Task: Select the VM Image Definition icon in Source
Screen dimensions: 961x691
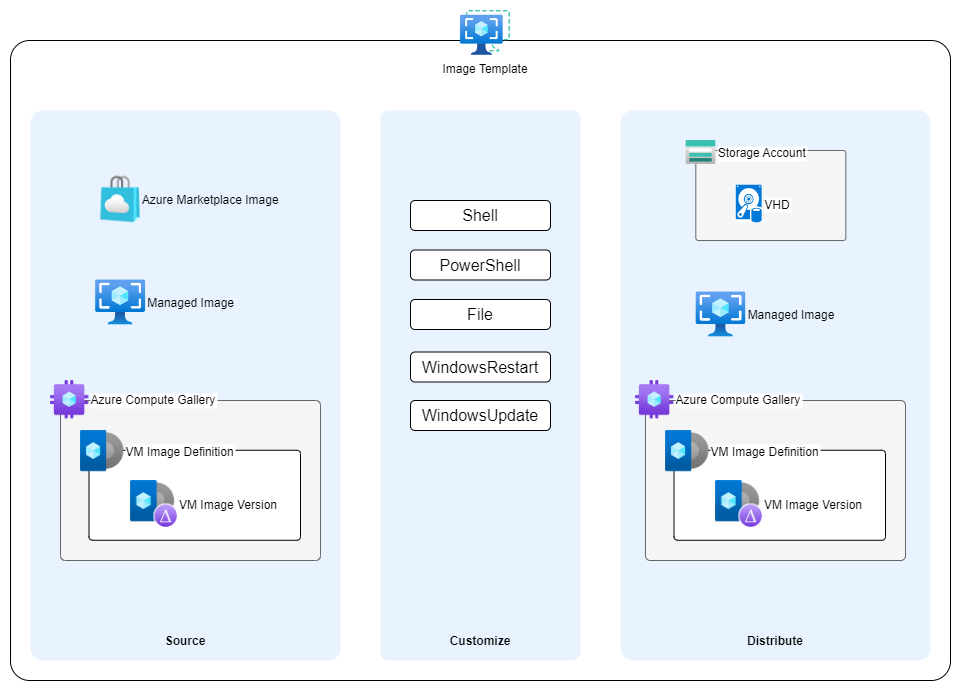Action: 102,451
